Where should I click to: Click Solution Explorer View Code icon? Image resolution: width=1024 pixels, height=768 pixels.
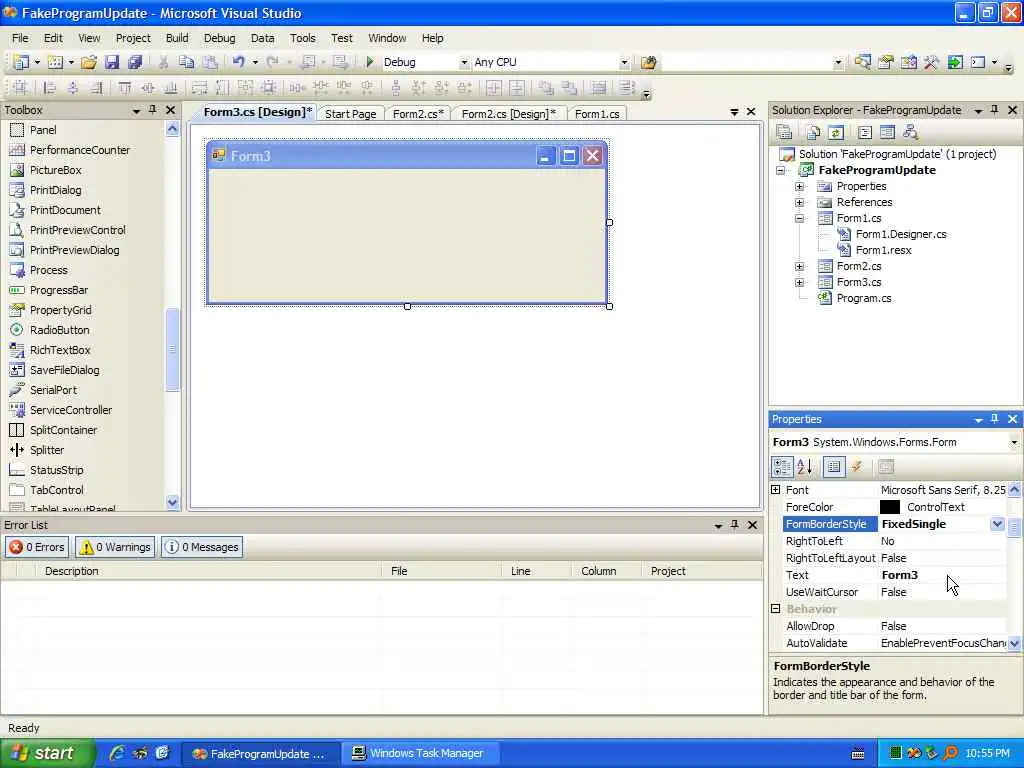865,133
